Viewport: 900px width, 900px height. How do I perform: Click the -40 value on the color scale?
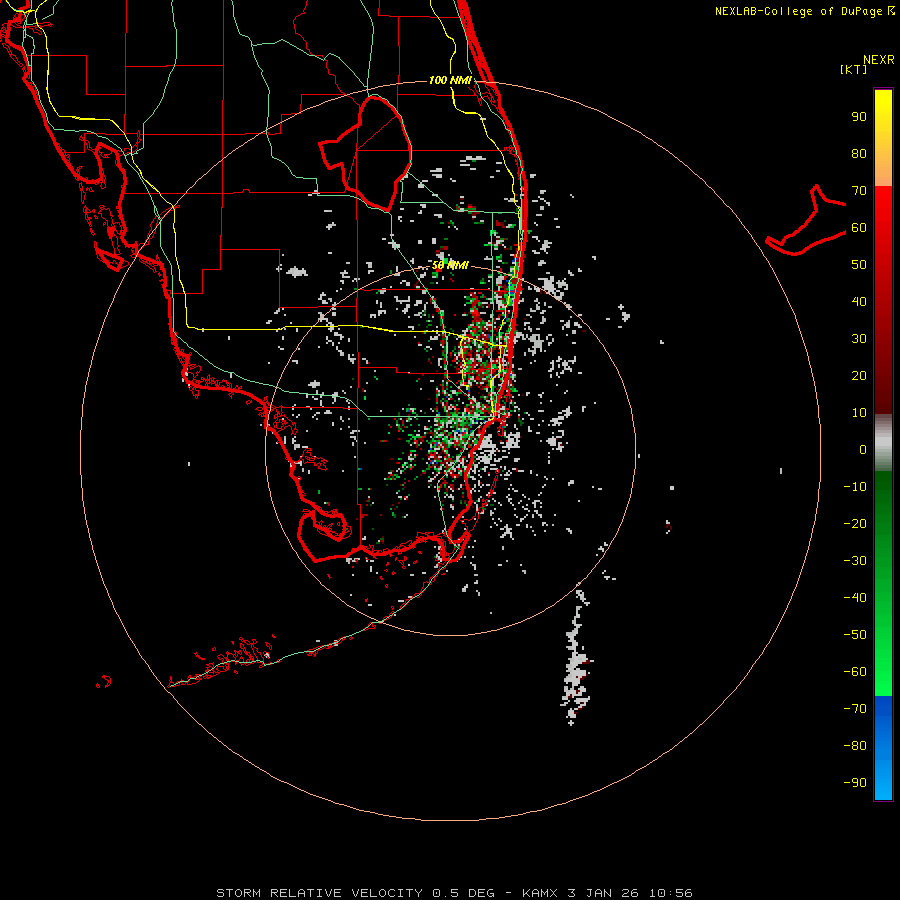coord(855,598)
